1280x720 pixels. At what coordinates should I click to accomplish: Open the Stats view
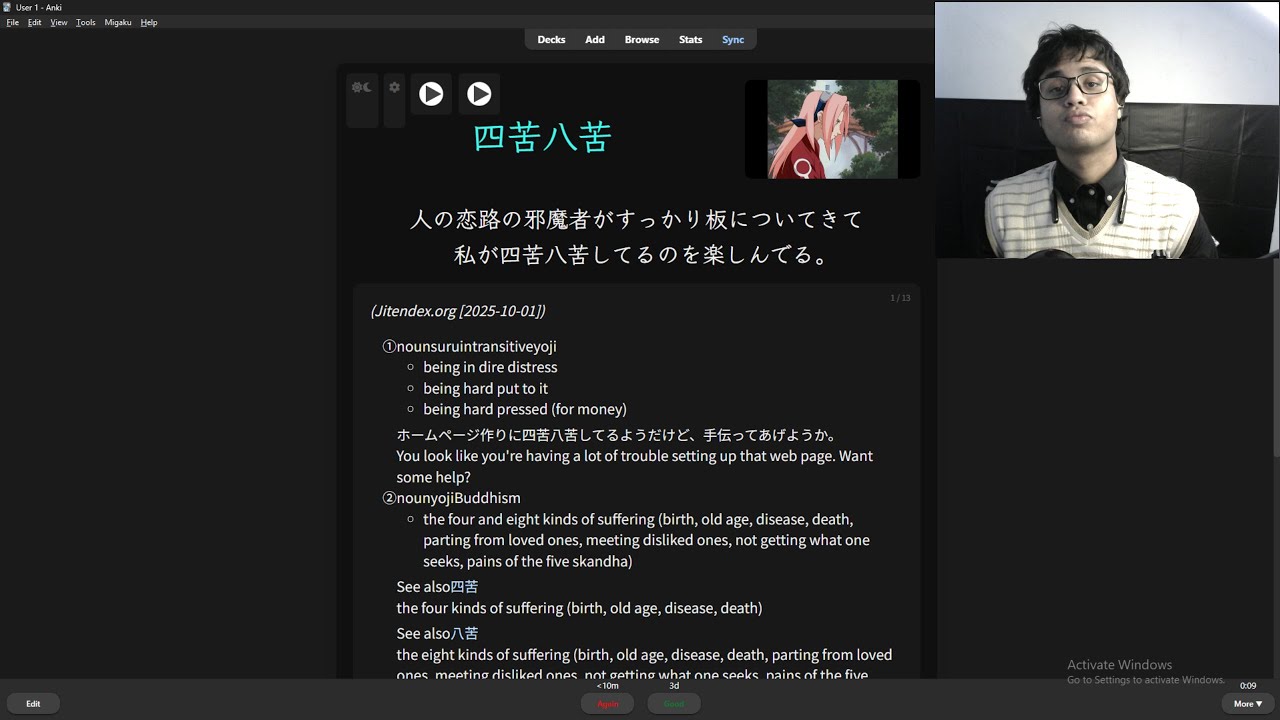(x=691, y=40)
